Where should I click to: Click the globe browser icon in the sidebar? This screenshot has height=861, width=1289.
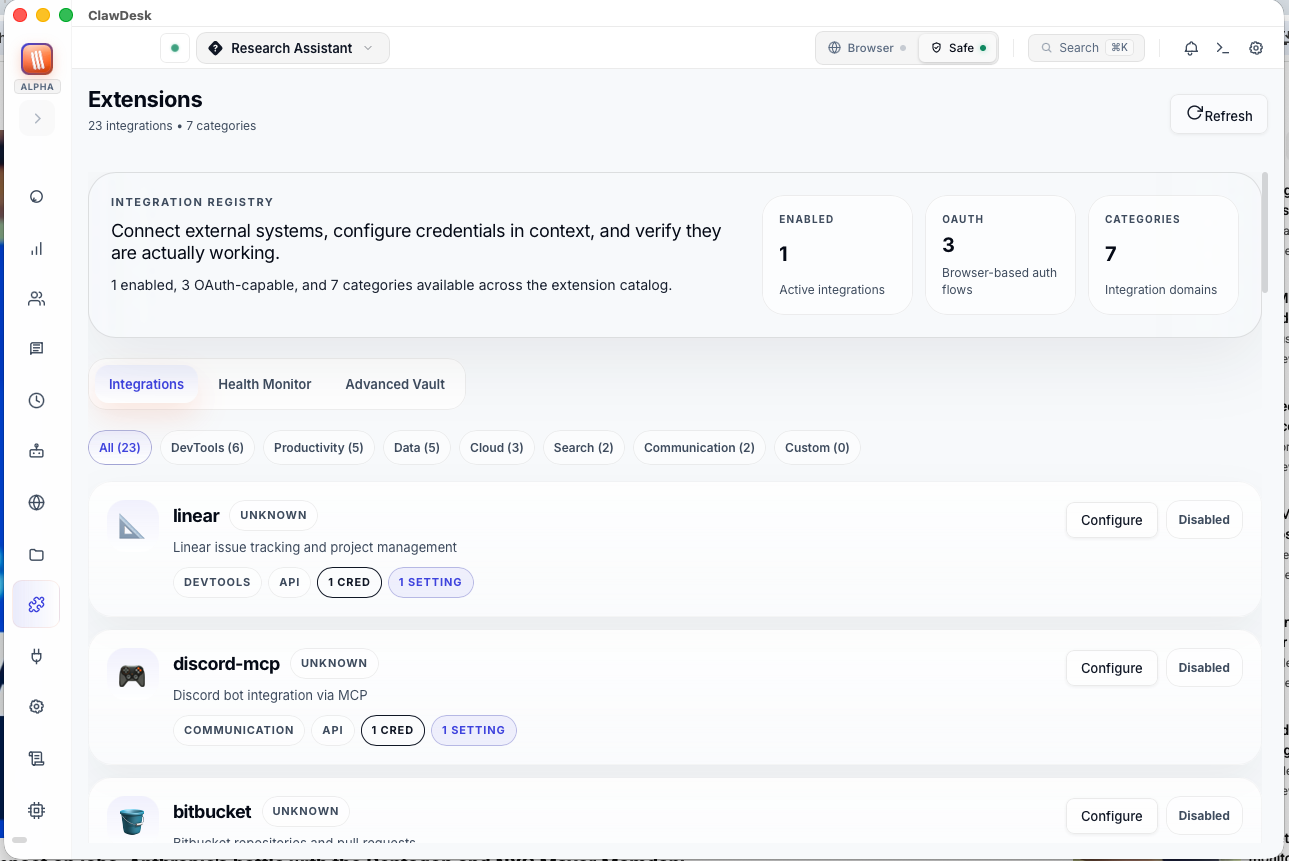point(36,502)
